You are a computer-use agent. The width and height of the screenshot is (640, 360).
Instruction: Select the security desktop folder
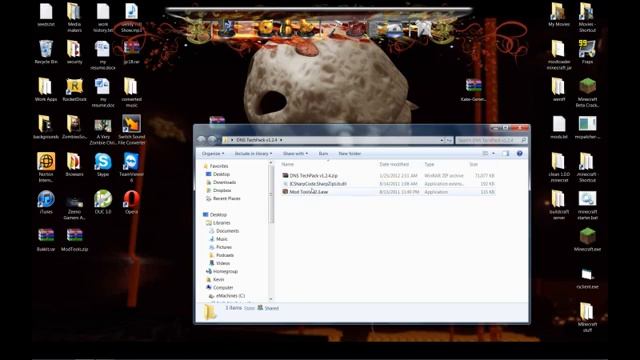[74, 52]
